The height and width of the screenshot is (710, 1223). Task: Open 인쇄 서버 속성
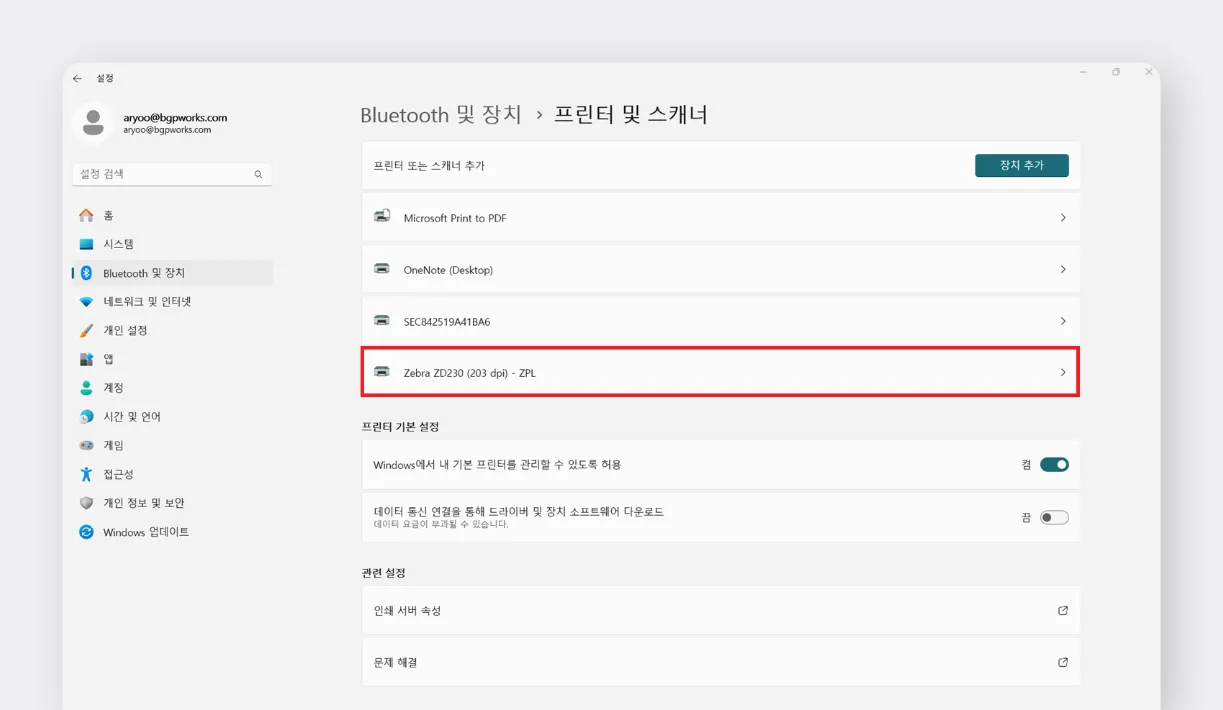(721, 610)
